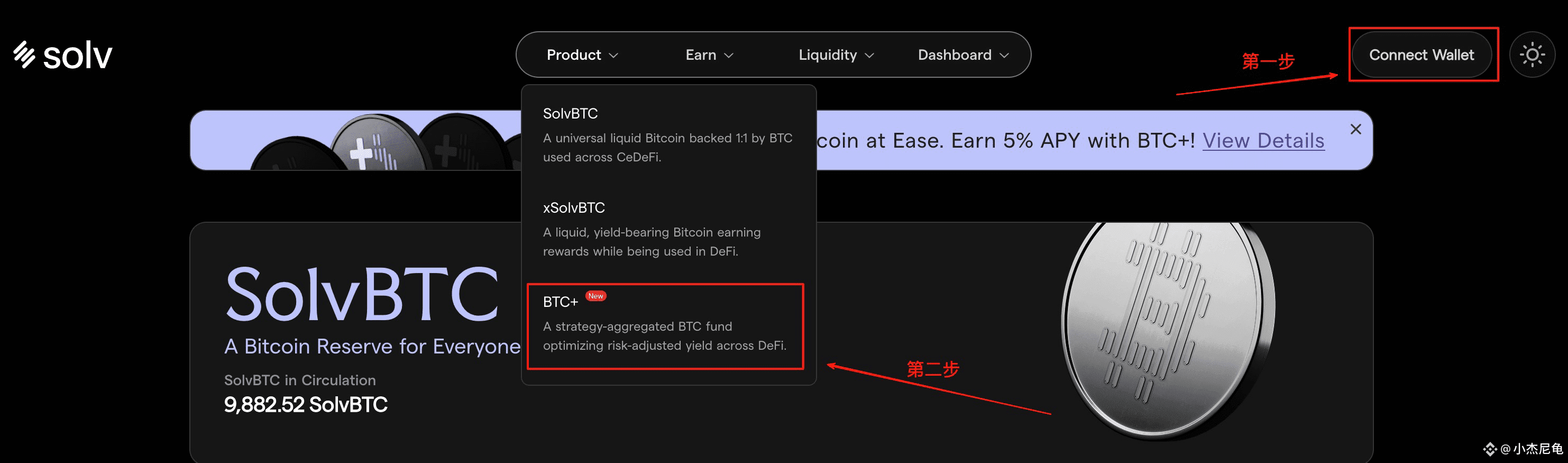Select BTC+ in the Product dropdown

pos(665,326)
